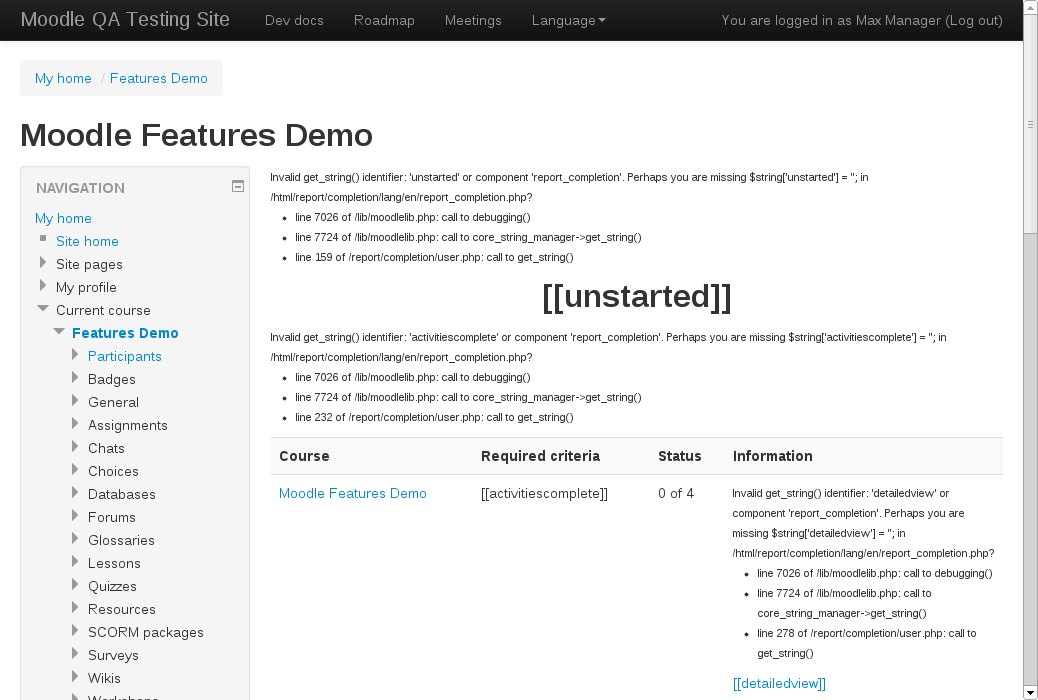The height and width of the screenshot is (700, 1038).
Task: Click My home in the breadcrumb
Action: coord(63,78)
